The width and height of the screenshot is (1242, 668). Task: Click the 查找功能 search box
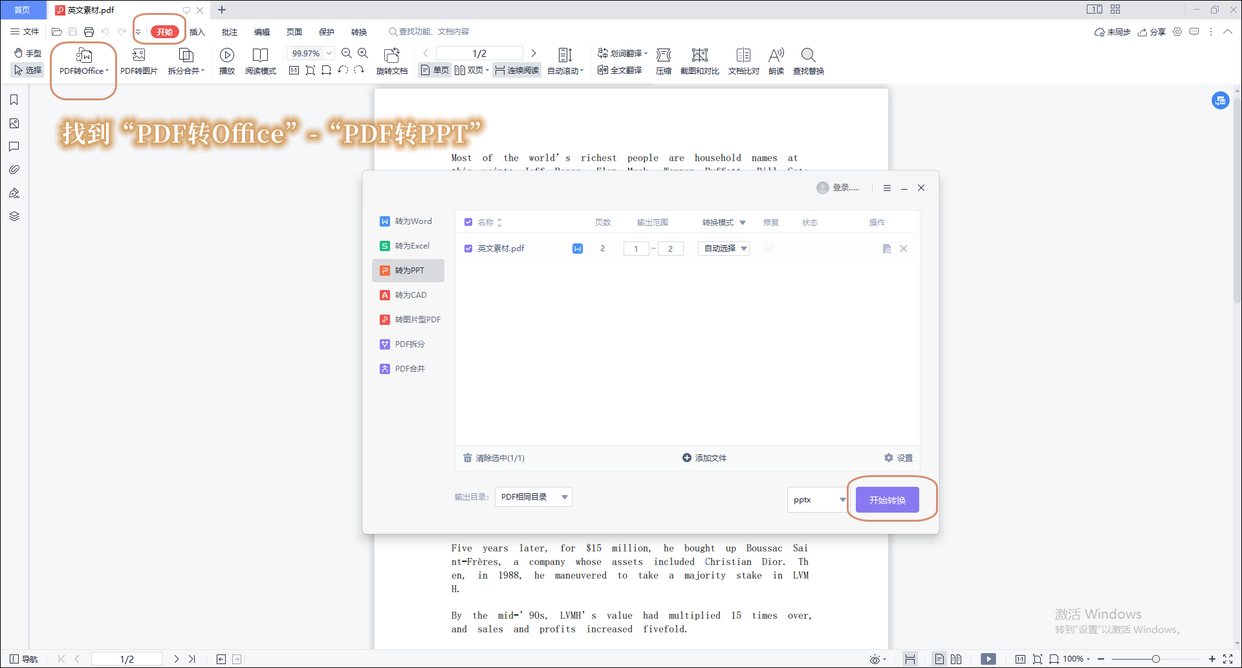(x=430, y=32)
